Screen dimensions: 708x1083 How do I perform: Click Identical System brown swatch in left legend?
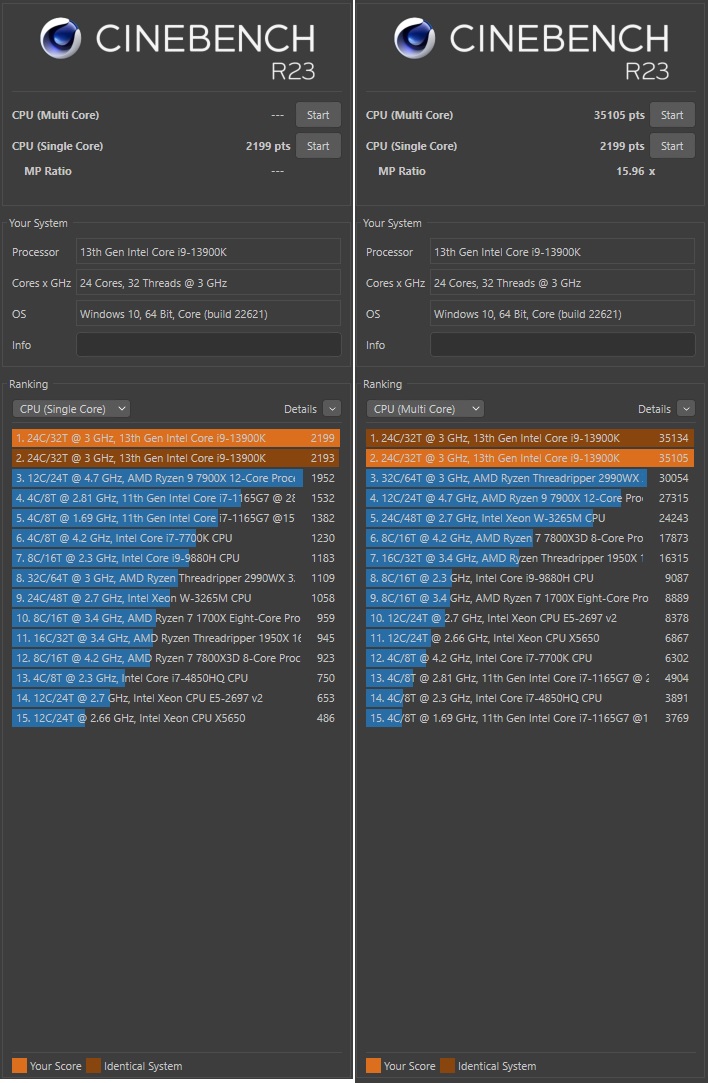tap(93, 1066)
